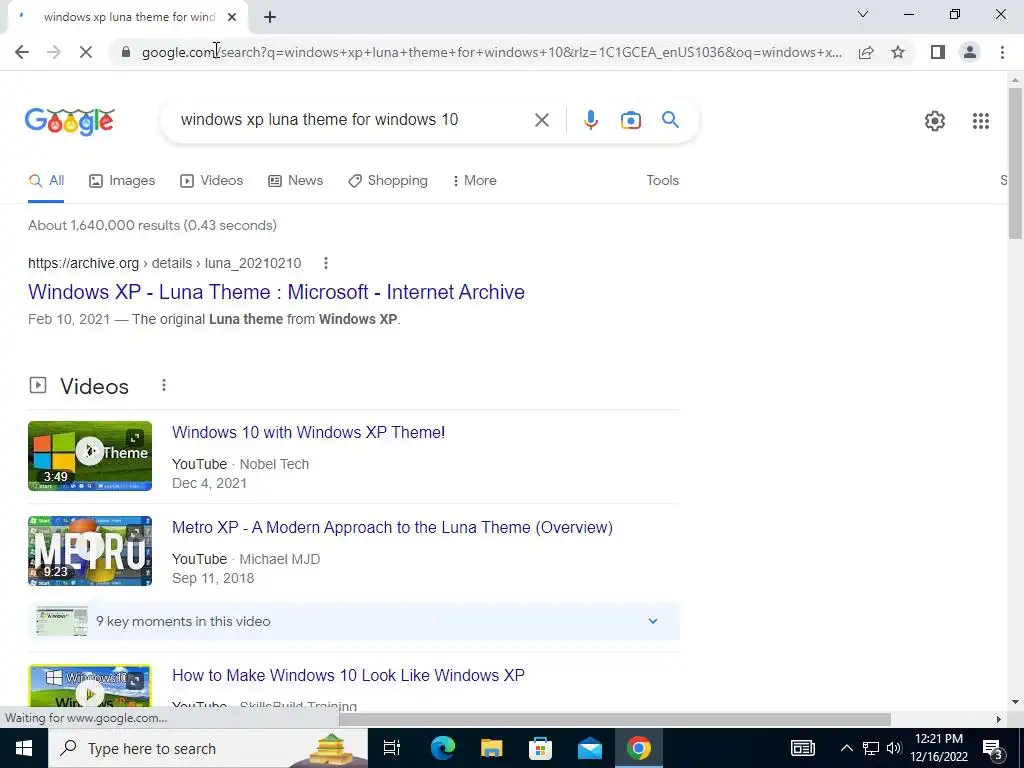This screenshot has width=1024, height=768.
Task: Switch to the Videos tab
Action: click(212, 181)
